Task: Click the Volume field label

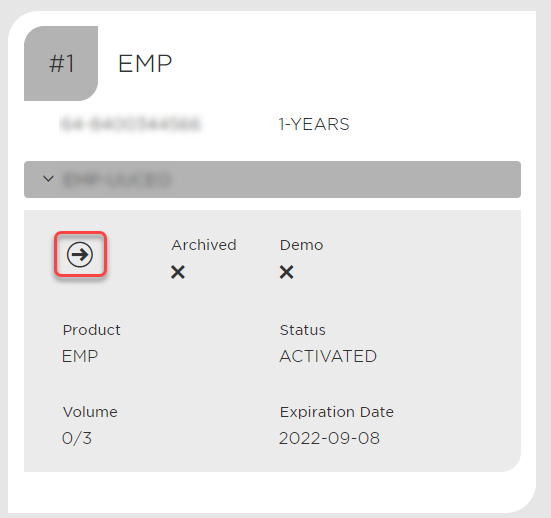Action: 90,412
